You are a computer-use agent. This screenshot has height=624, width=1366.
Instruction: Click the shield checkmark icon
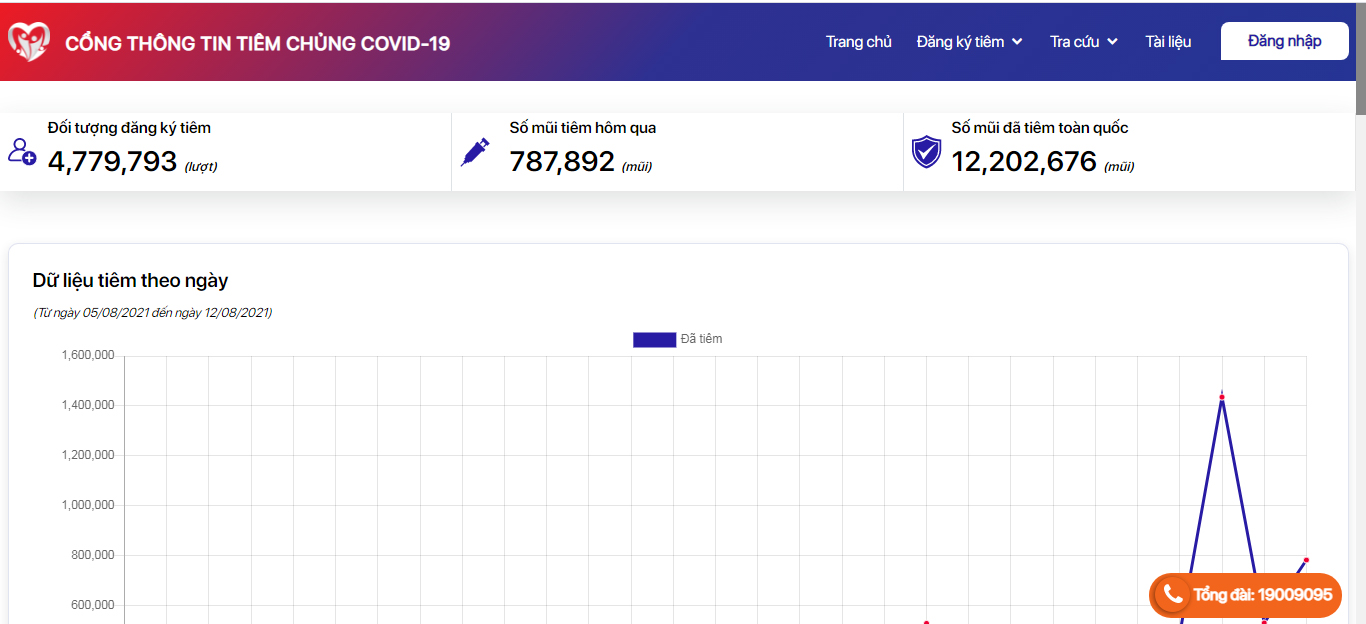(926, 152)
